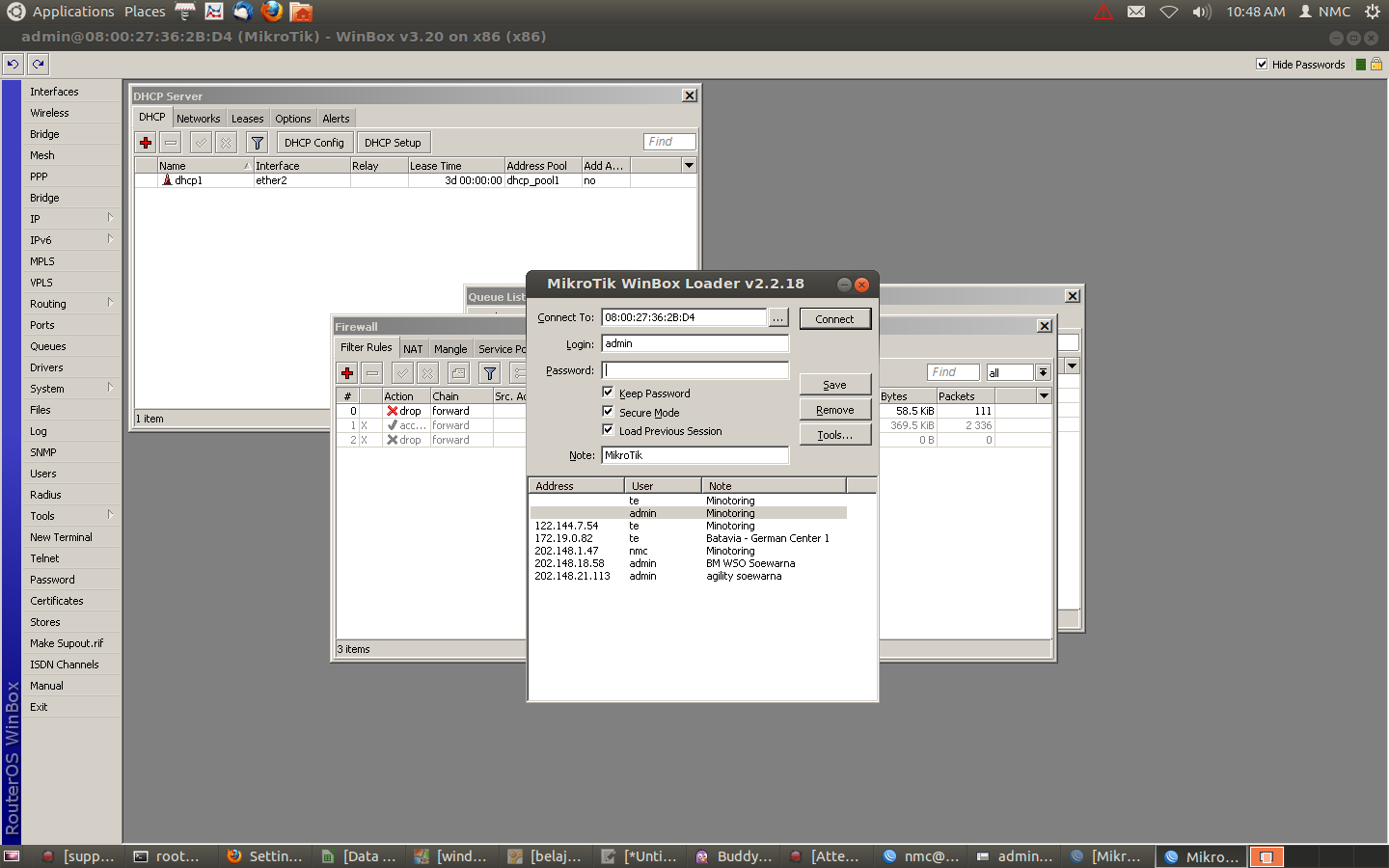Select the agility soewarna saved entry
Screen dimensions: 1389x868
(689, 576)
